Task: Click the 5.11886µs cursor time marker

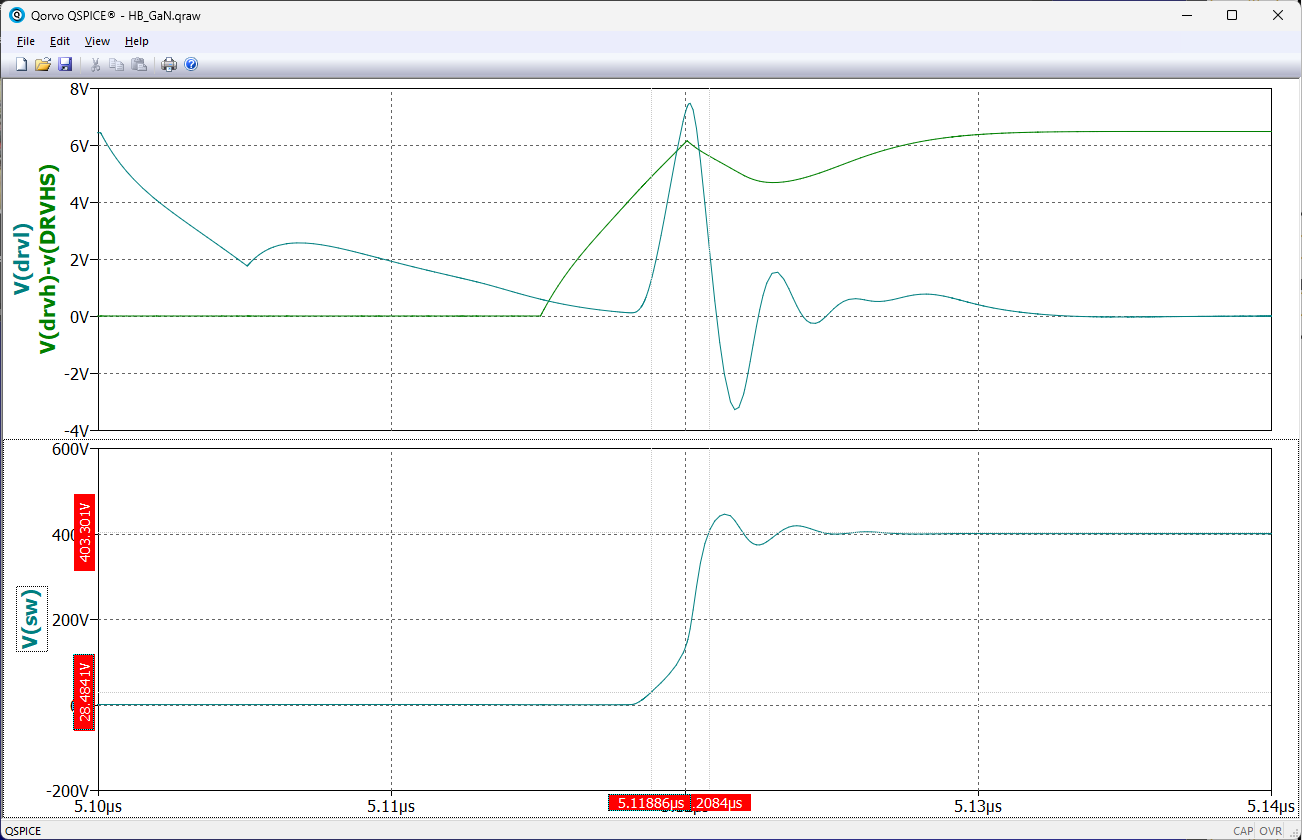Action: pos(650,803)
